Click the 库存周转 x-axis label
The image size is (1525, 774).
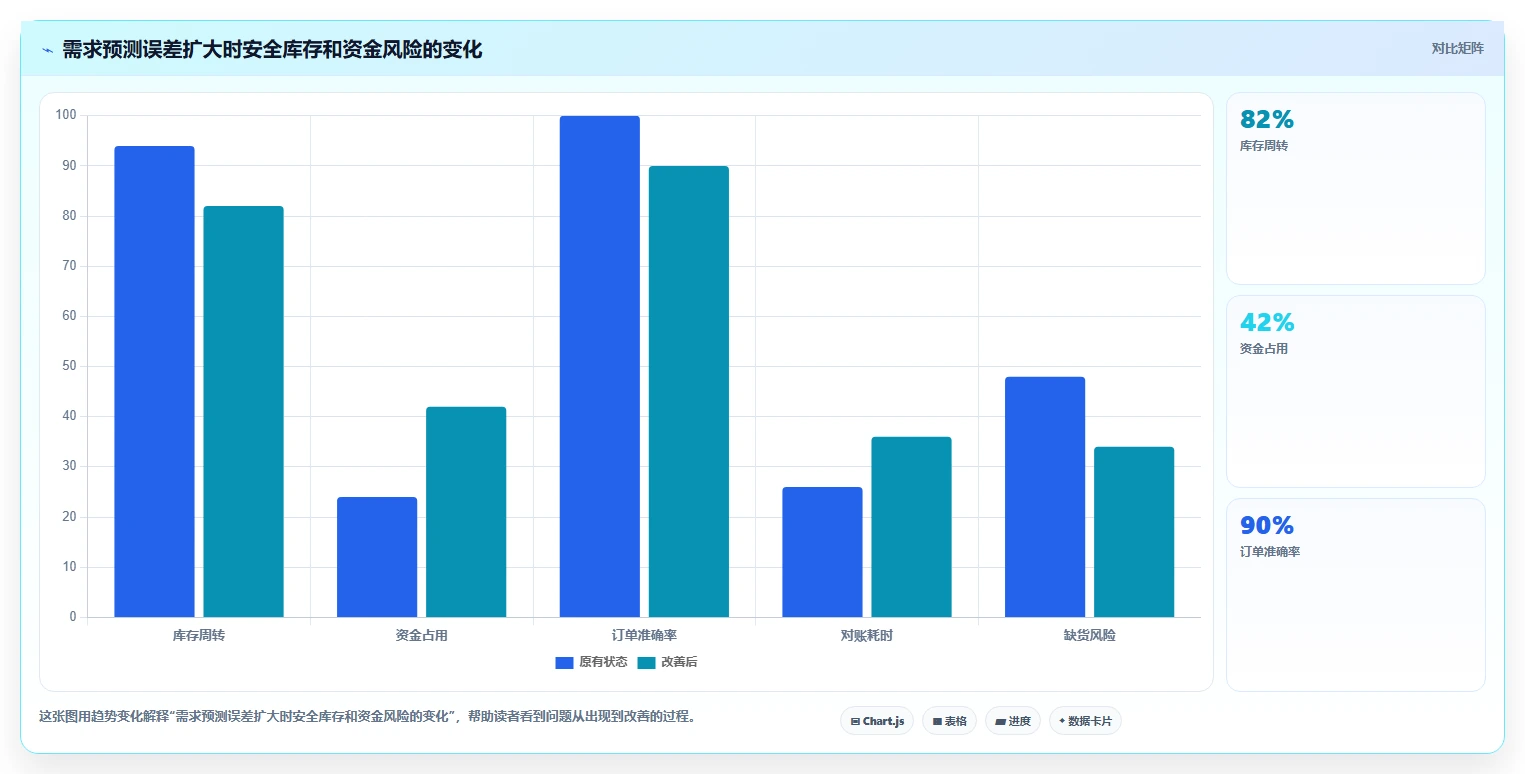pyautogui.click(x=199, y=635)
